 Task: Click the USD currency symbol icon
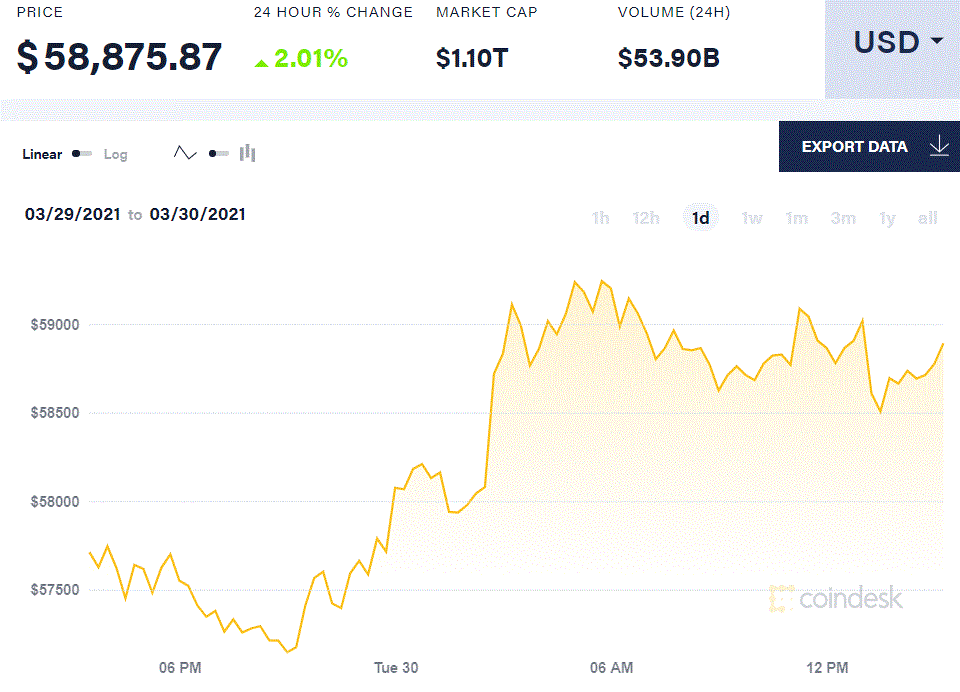[x=886, y=42]
